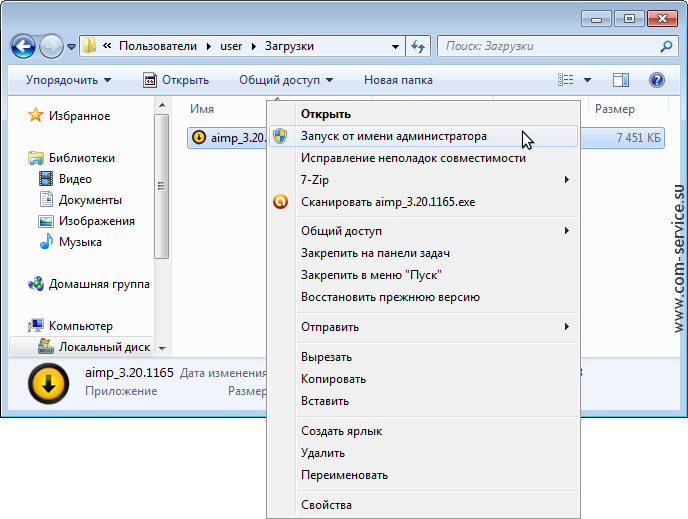The height and width of the screenshot is (519, 688).
Task: Click the breadcrumb overflow chevron «
Action: coord(107,46)
